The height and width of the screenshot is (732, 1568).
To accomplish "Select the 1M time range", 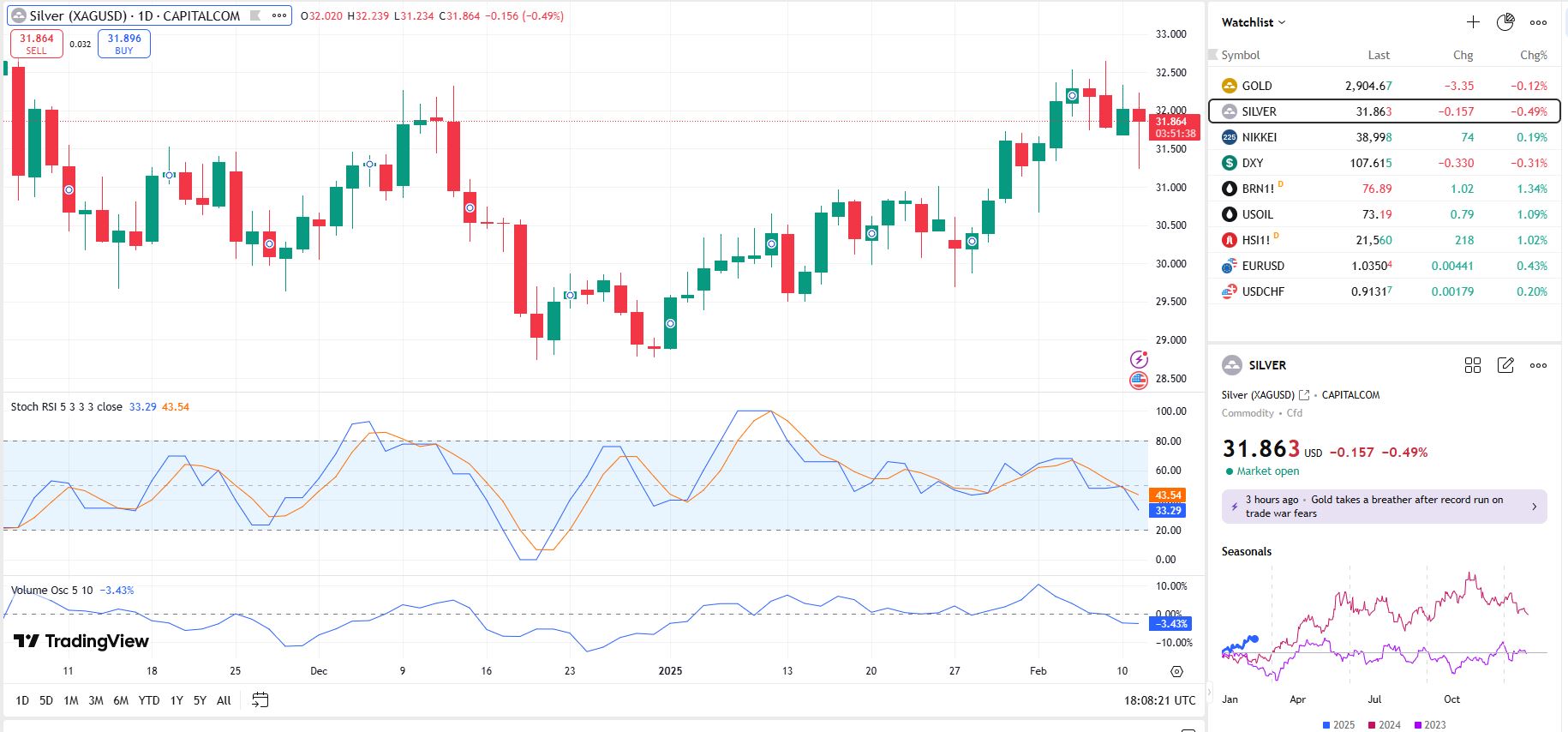I will 71,700.
